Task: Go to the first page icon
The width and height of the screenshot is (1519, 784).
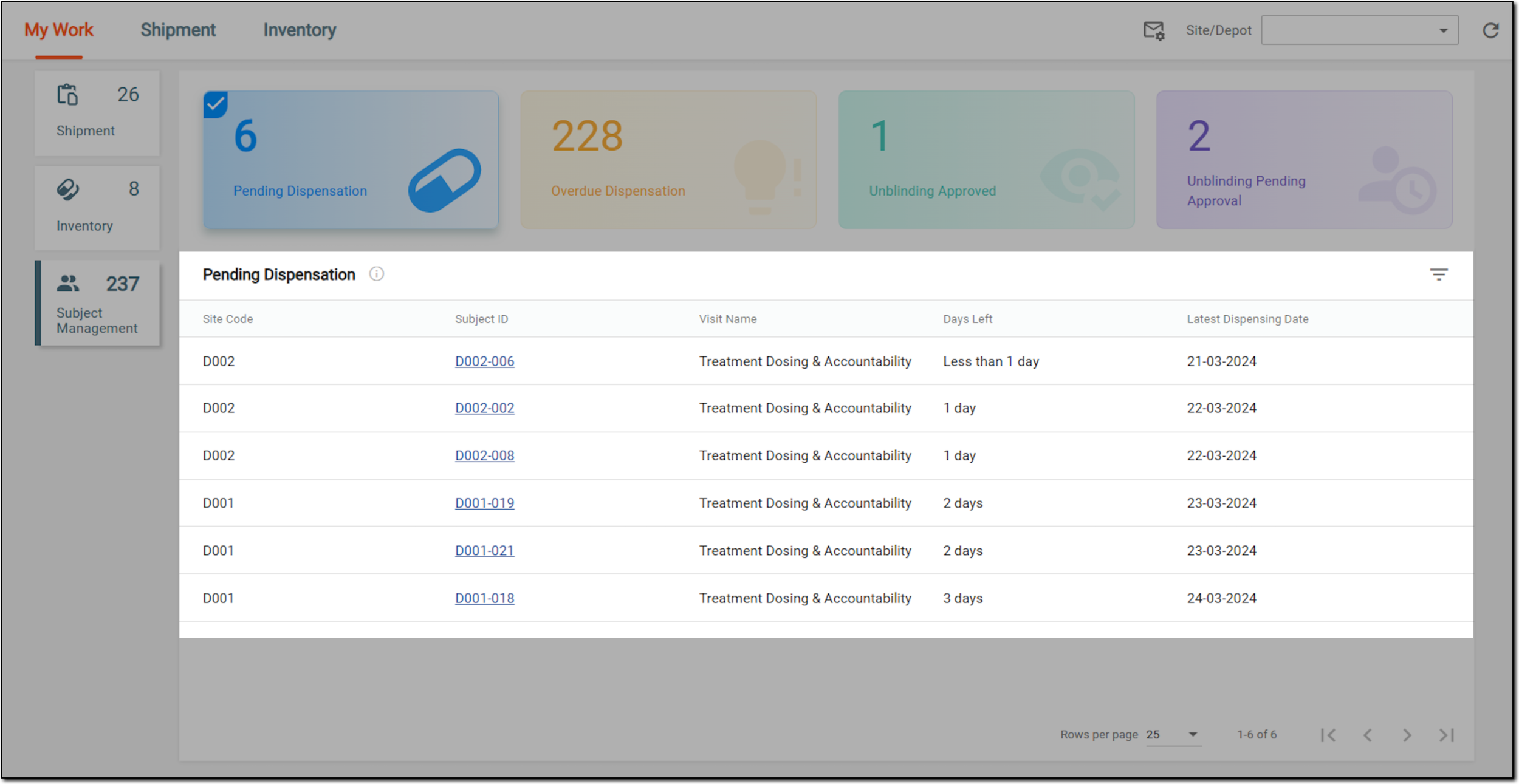Action: (1328, 735)
